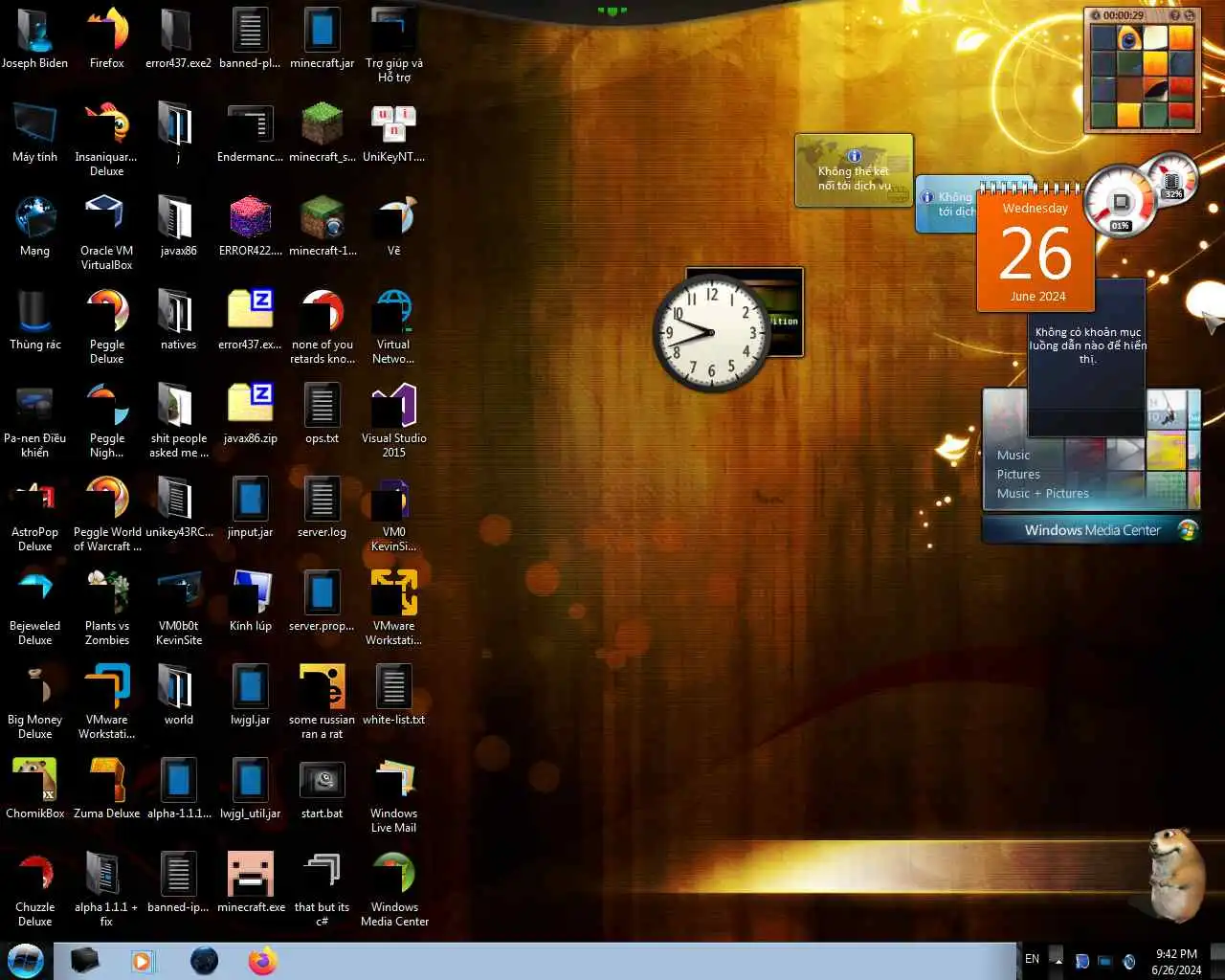
Task: Open the start.bat file icon
Action: [323, 789]
